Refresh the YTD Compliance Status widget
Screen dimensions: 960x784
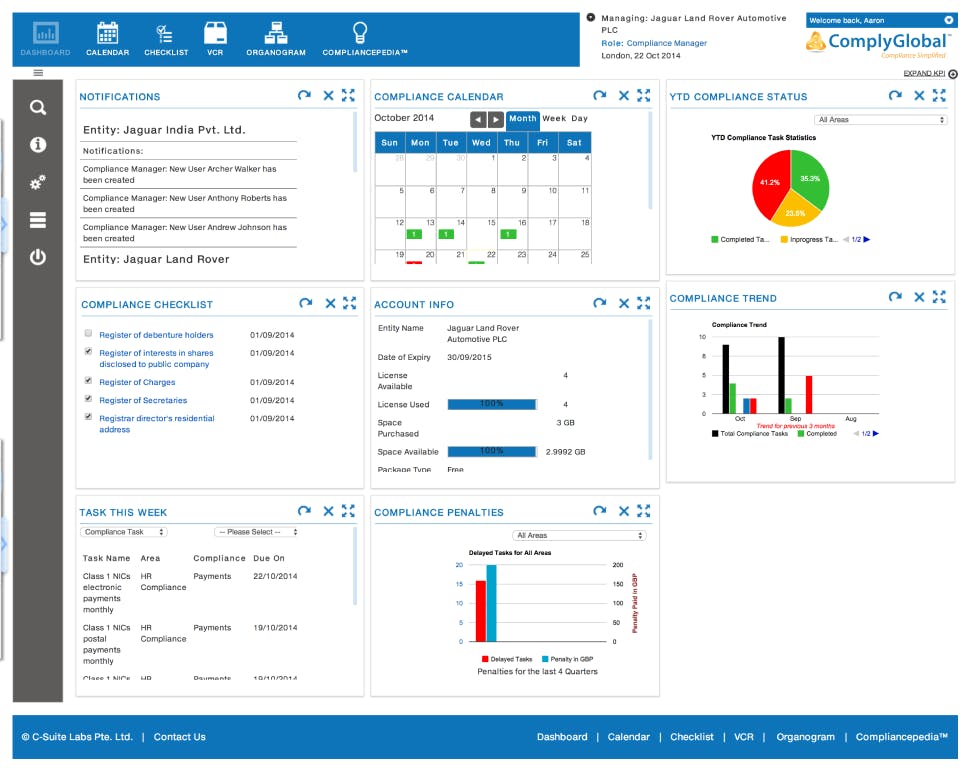(895, 95)
